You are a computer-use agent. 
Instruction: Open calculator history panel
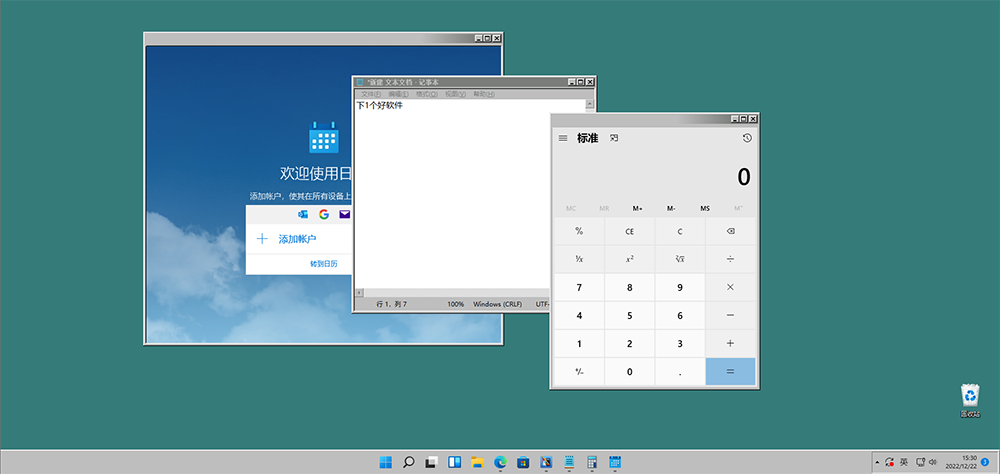pyautogui.click(x=747, y=138)
